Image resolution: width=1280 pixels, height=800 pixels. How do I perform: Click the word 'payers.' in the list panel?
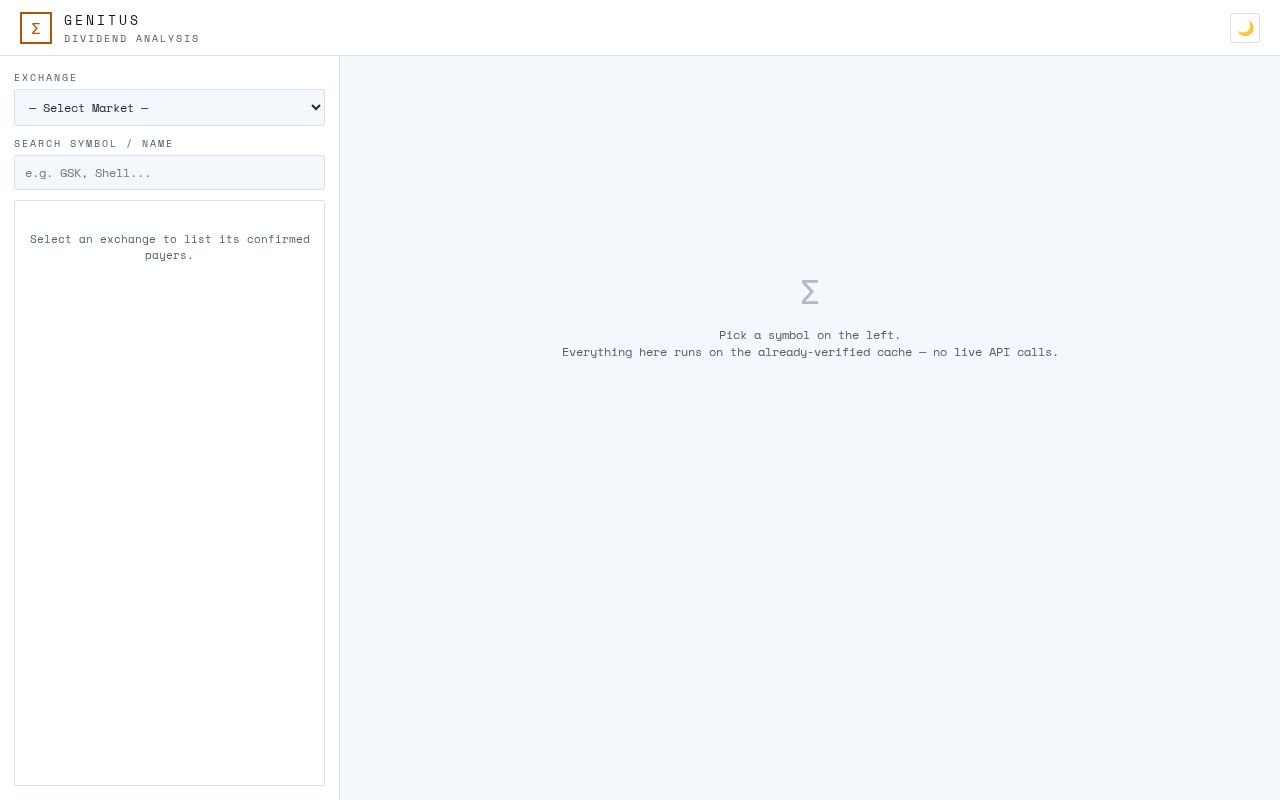[169, 255]
